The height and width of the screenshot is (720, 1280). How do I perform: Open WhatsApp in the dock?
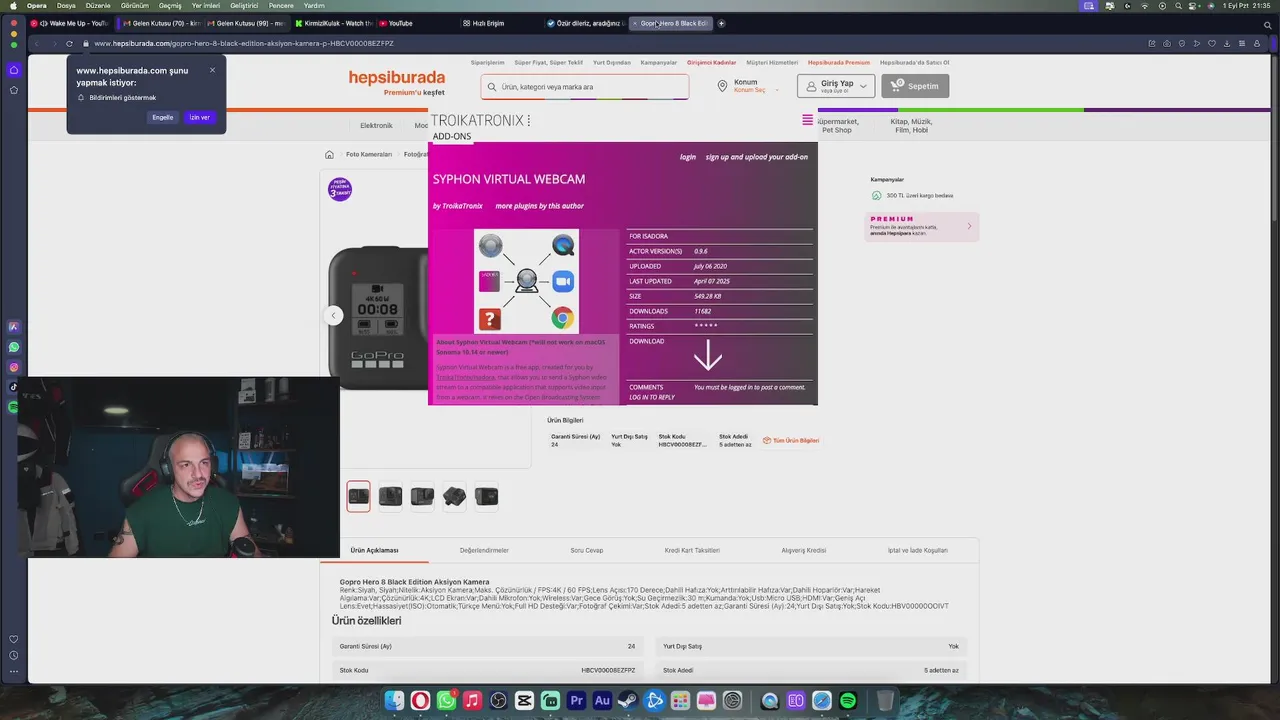446,701
